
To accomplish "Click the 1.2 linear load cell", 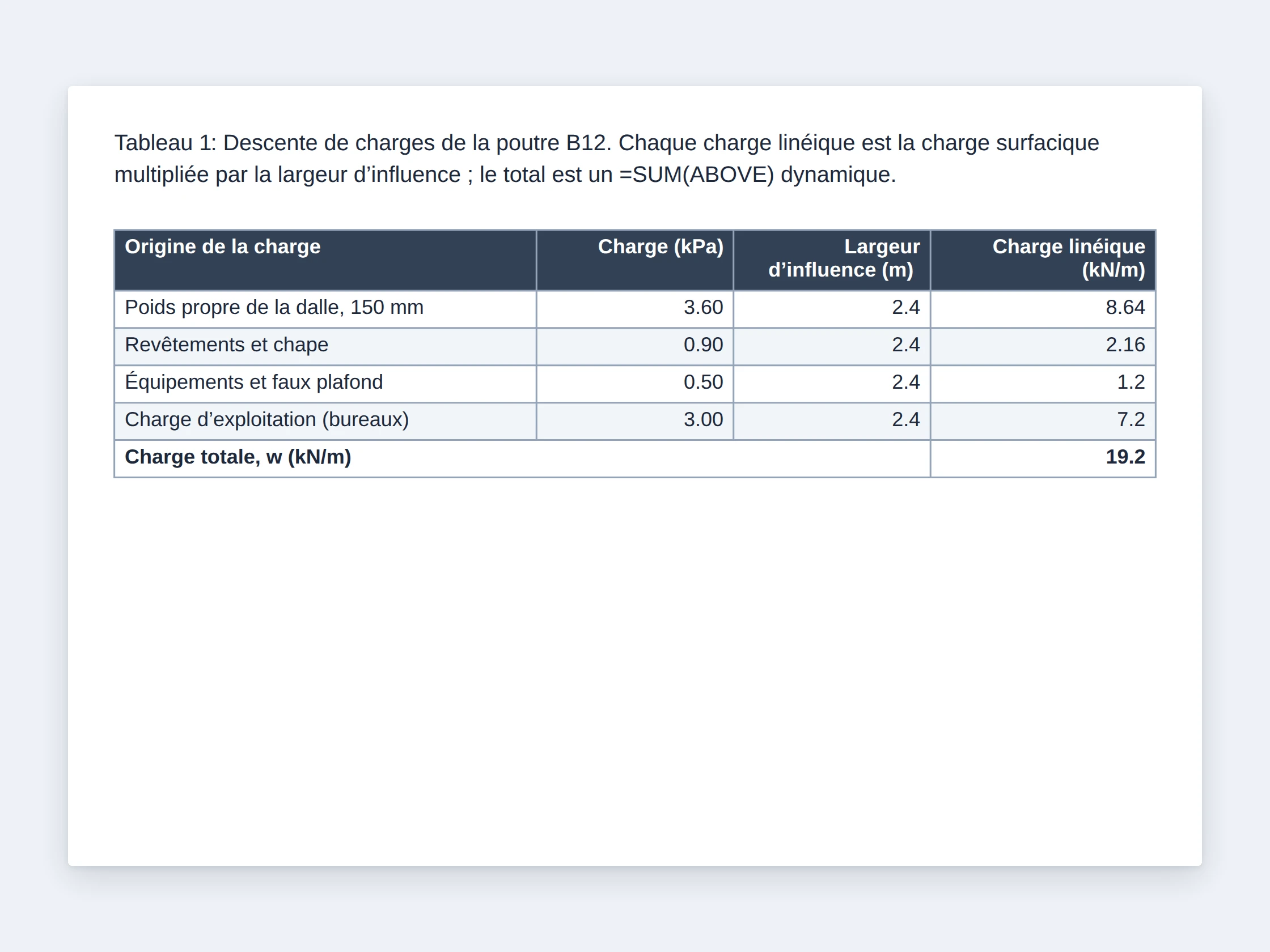I will point(1043,383).
